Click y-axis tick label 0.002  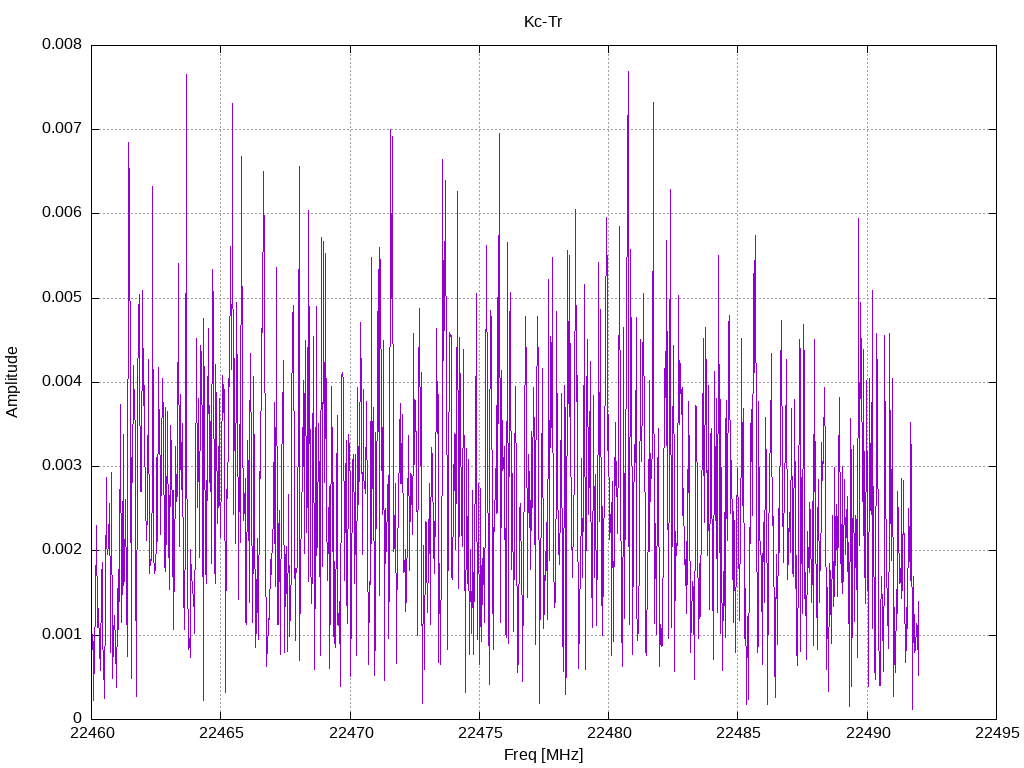(x=62, y=550)
